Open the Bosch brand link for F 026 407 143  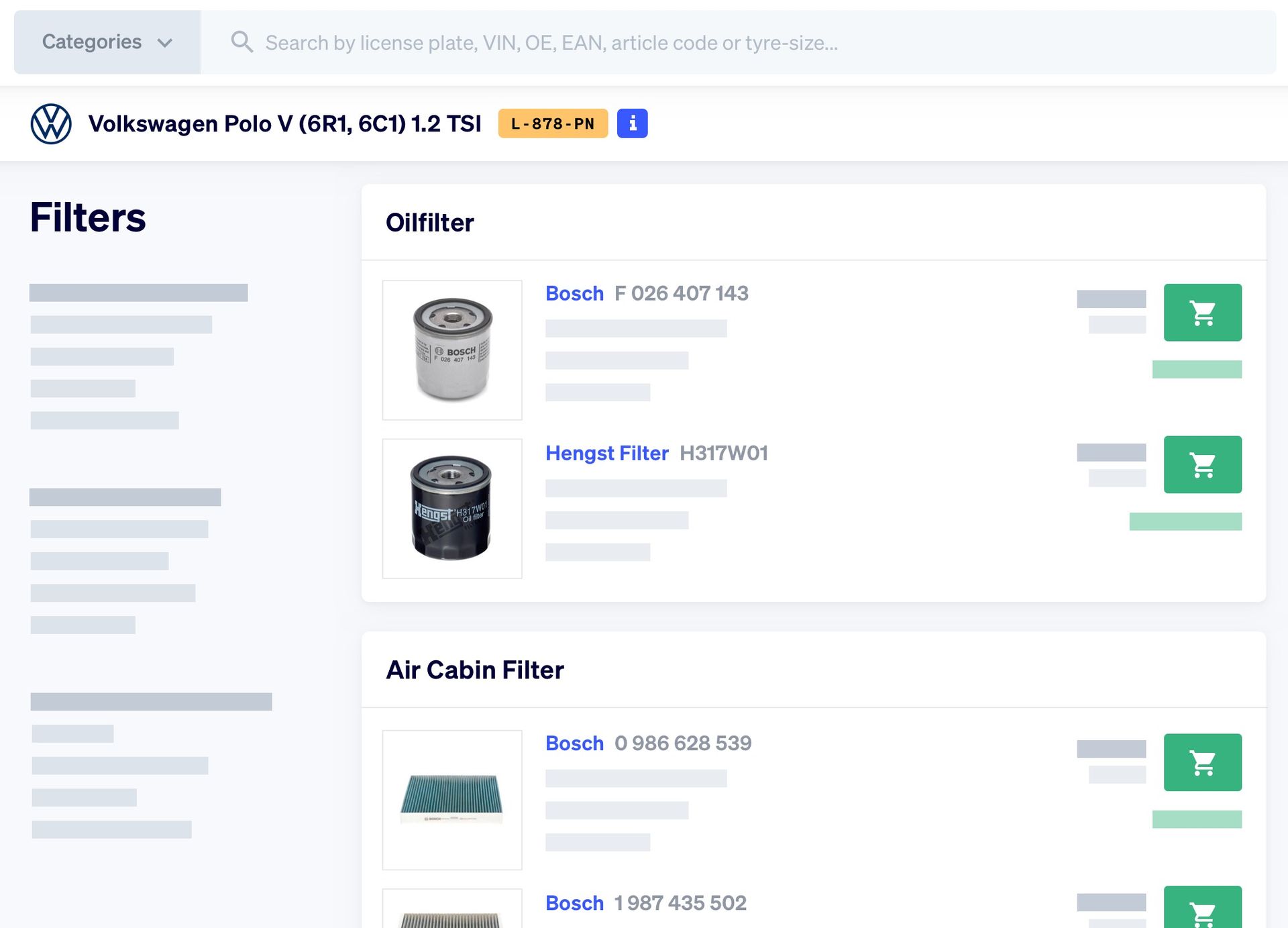click(574, 293)
